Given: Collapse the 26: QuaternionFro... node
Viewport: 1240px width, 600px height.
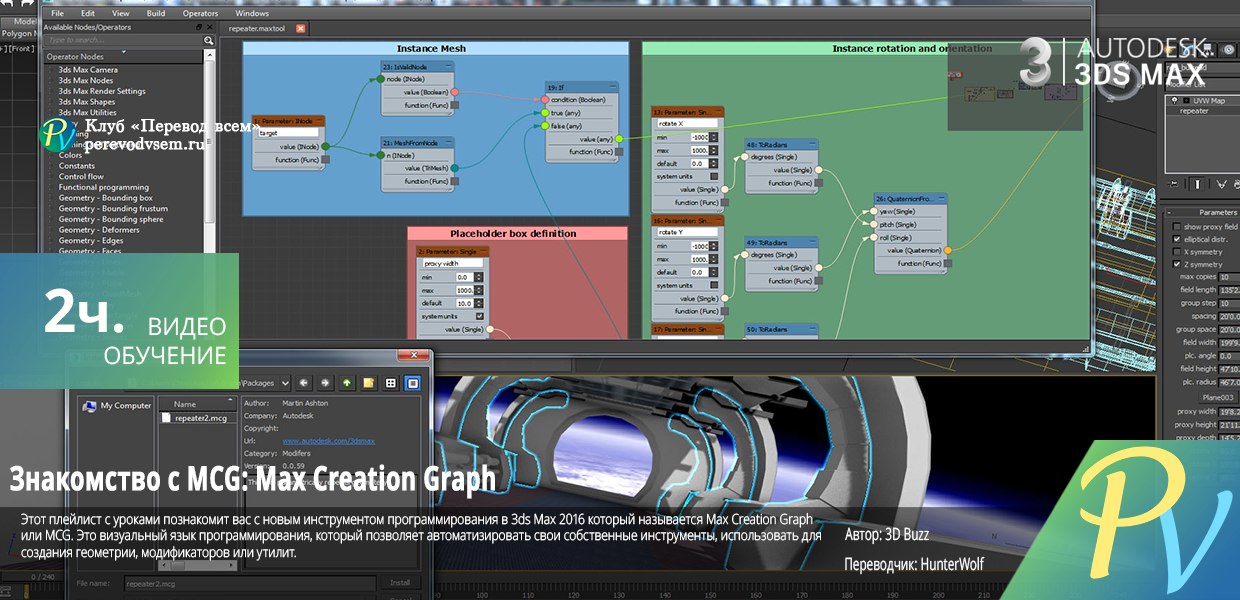Looking at the screenshot, I should (x=942, y=199).
